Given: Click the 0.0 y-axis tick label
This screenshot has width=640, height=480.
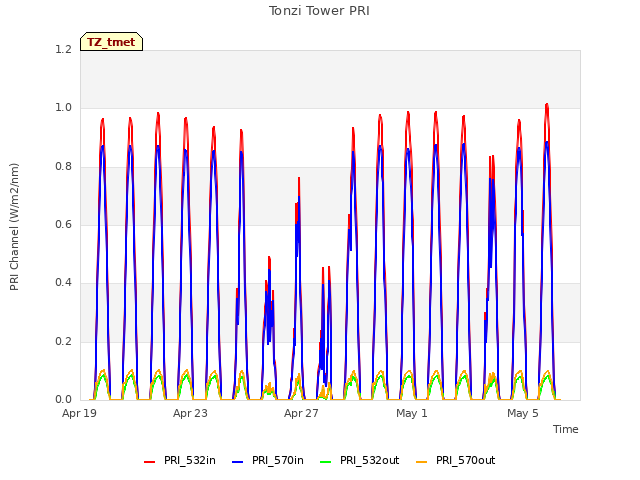Looking at the screenshot, I should 63,399.
